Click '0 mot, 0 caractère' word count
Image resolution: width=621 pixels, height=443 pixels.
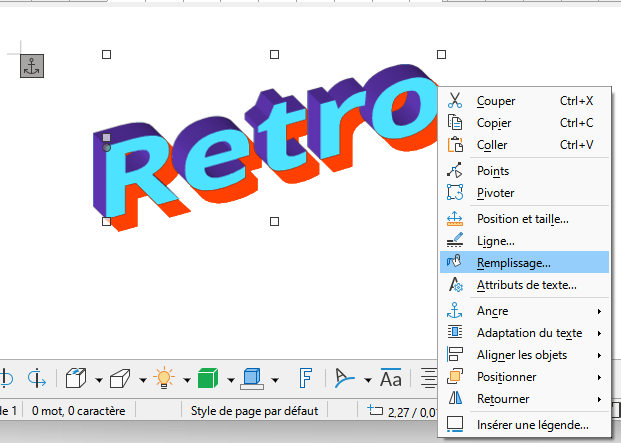pos(78,411)
